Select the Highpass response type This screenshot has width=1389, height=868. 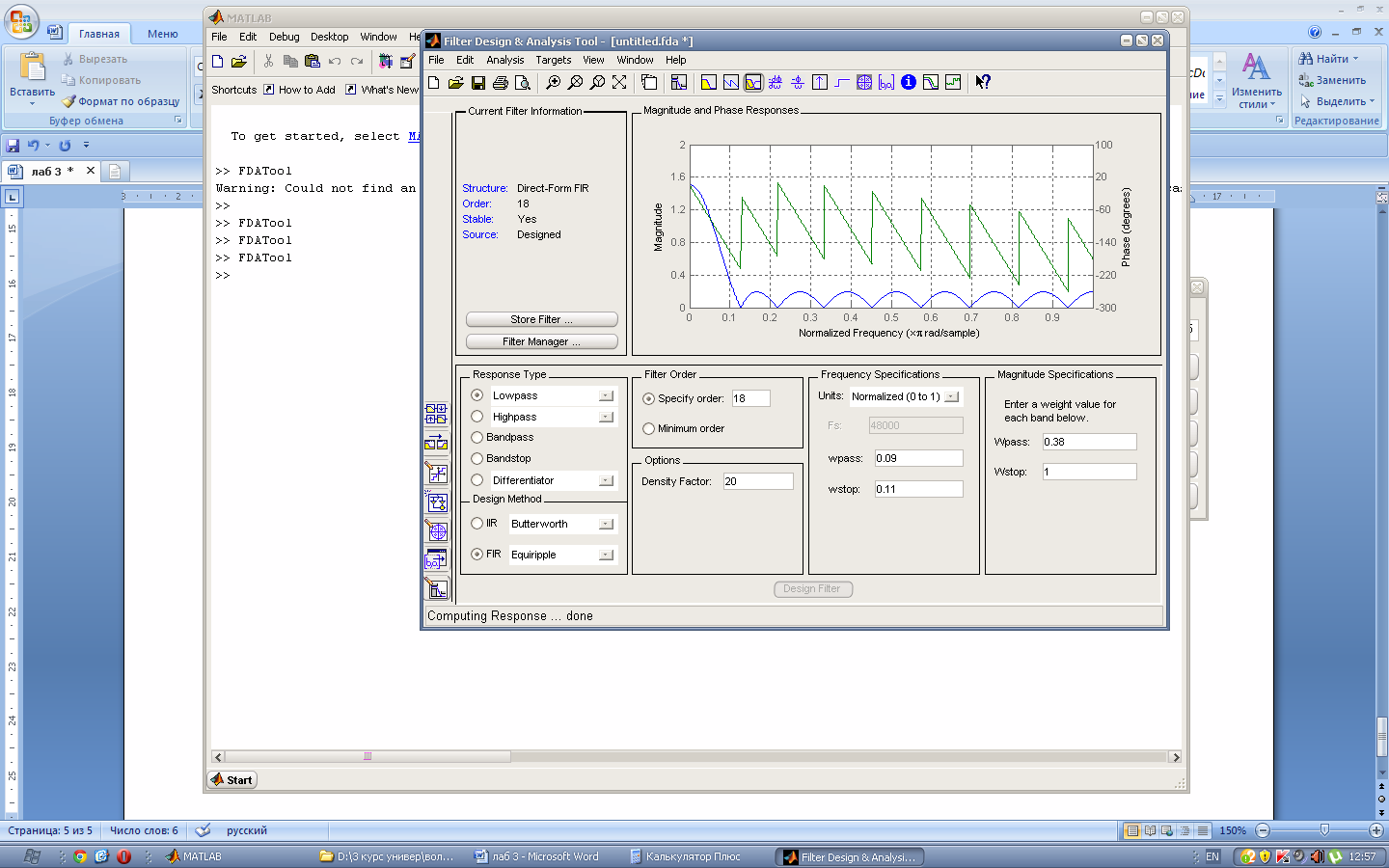[477, 417]
